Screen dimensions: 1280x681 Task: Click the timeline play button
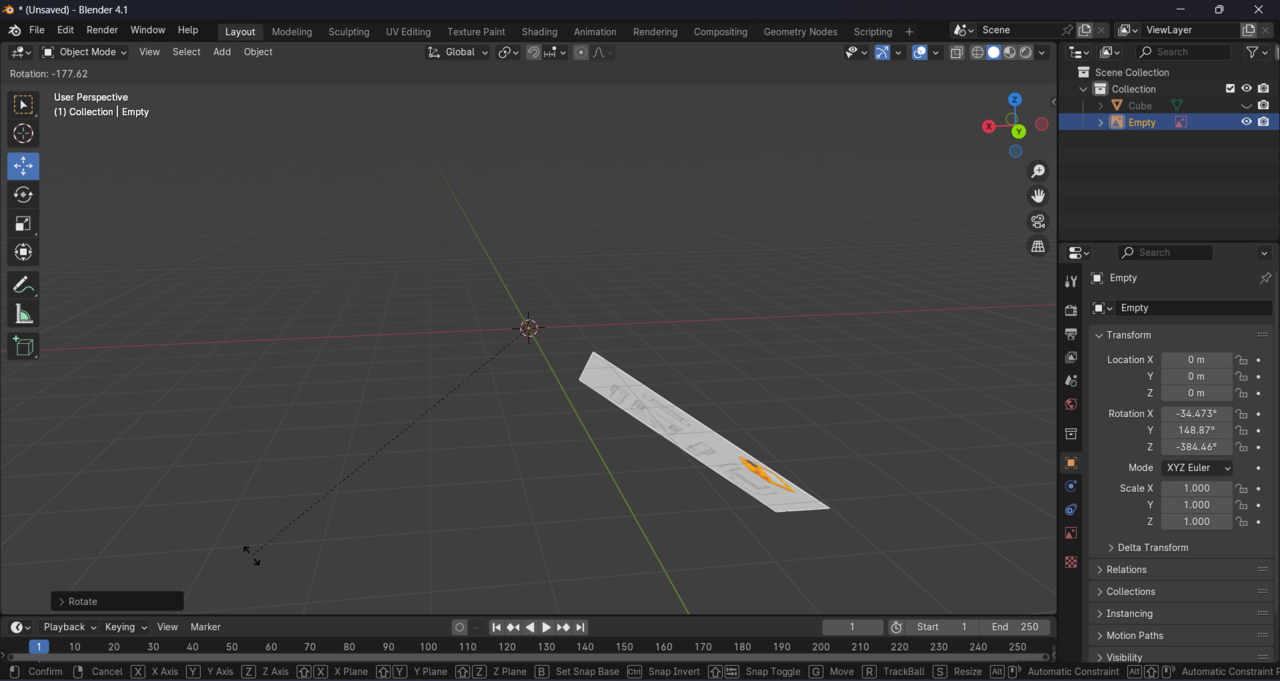[x=546, y=627]
